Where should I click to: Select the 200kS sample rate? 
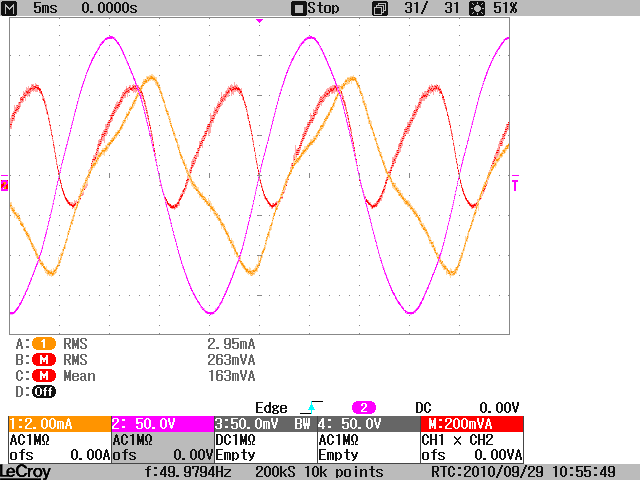pyautogui.click(x=275, y=472)
